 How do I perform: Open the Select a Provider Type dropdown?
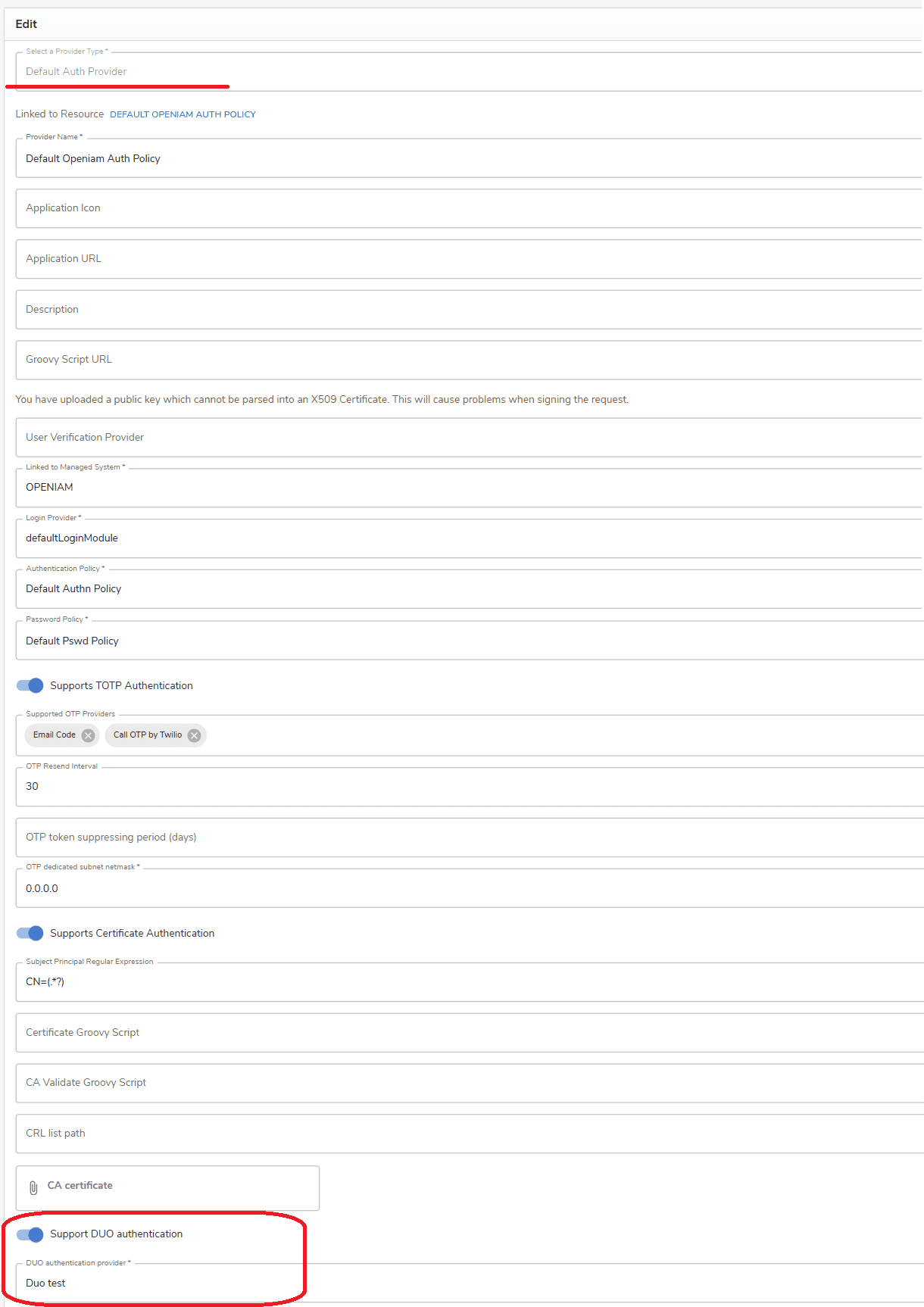click(469, 71)
